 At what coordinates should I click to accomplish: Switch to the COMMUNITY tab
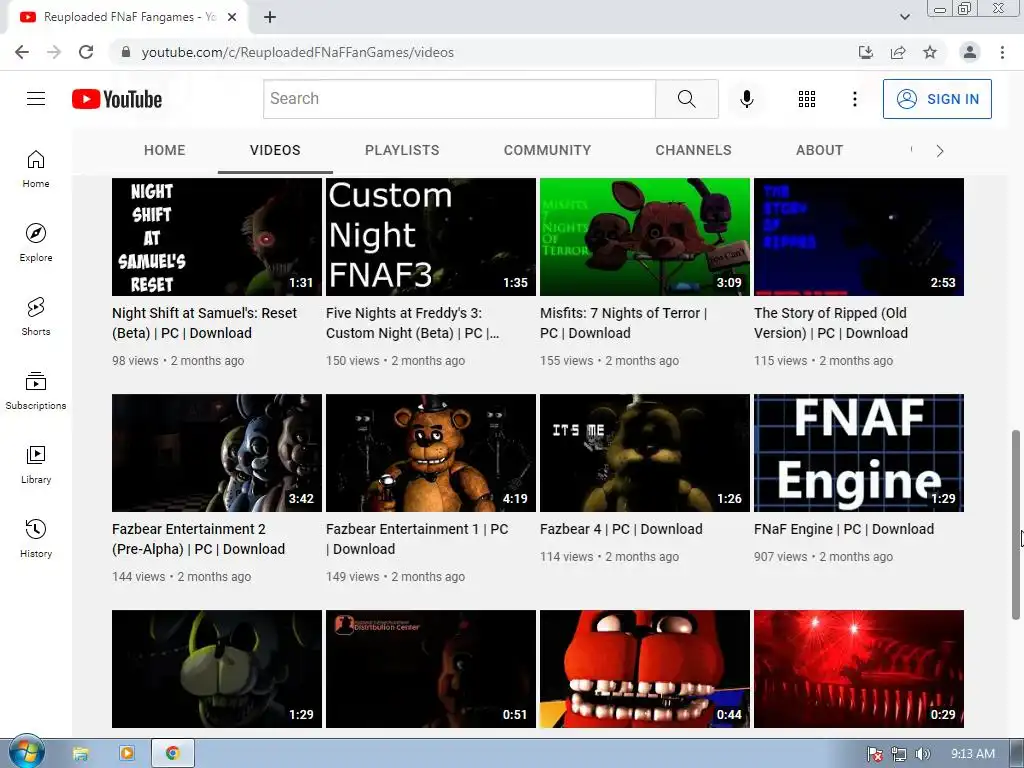click(547, 150)
